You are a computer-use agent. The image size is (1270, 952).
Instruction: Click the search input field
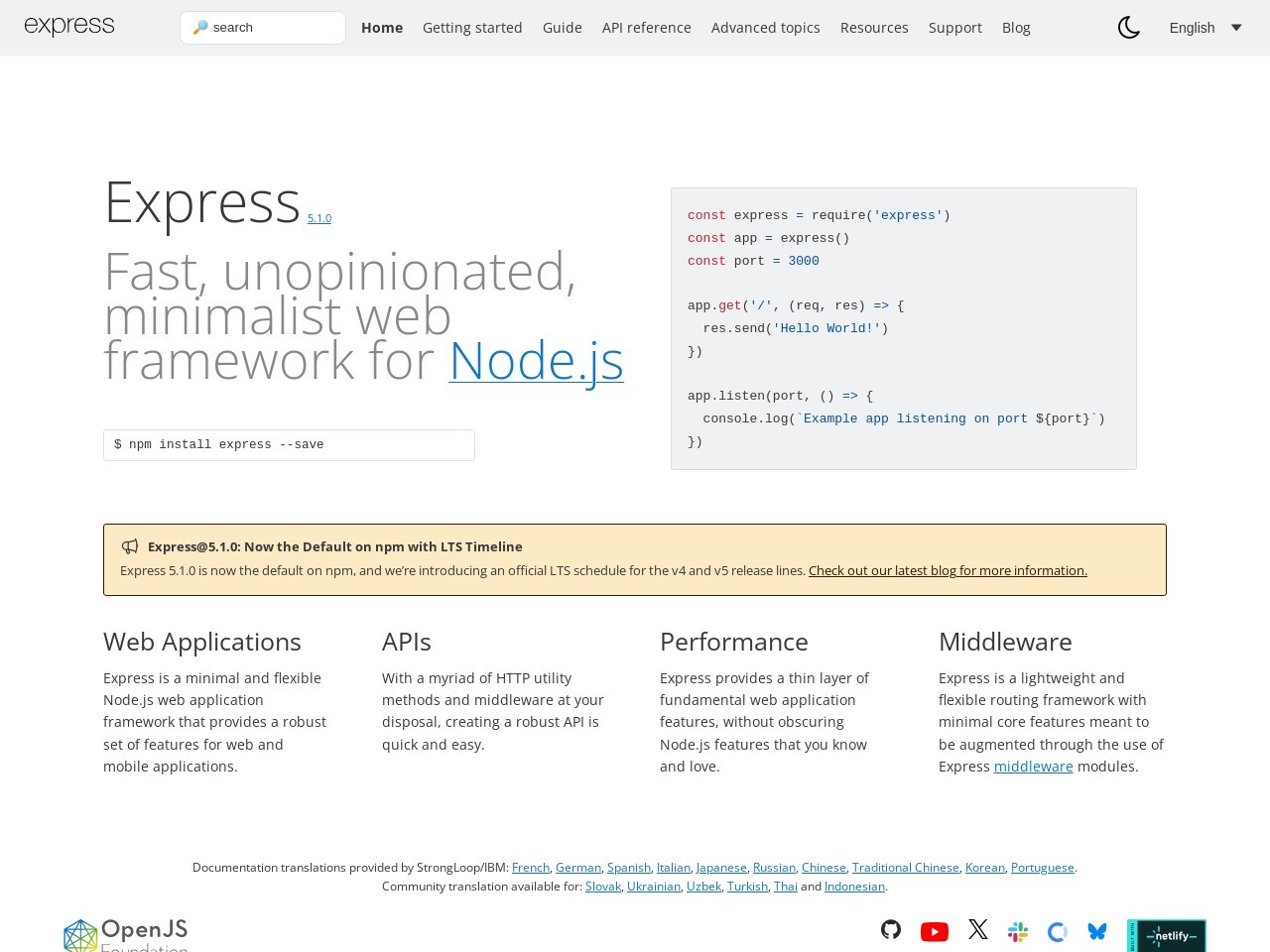point(263,28)
